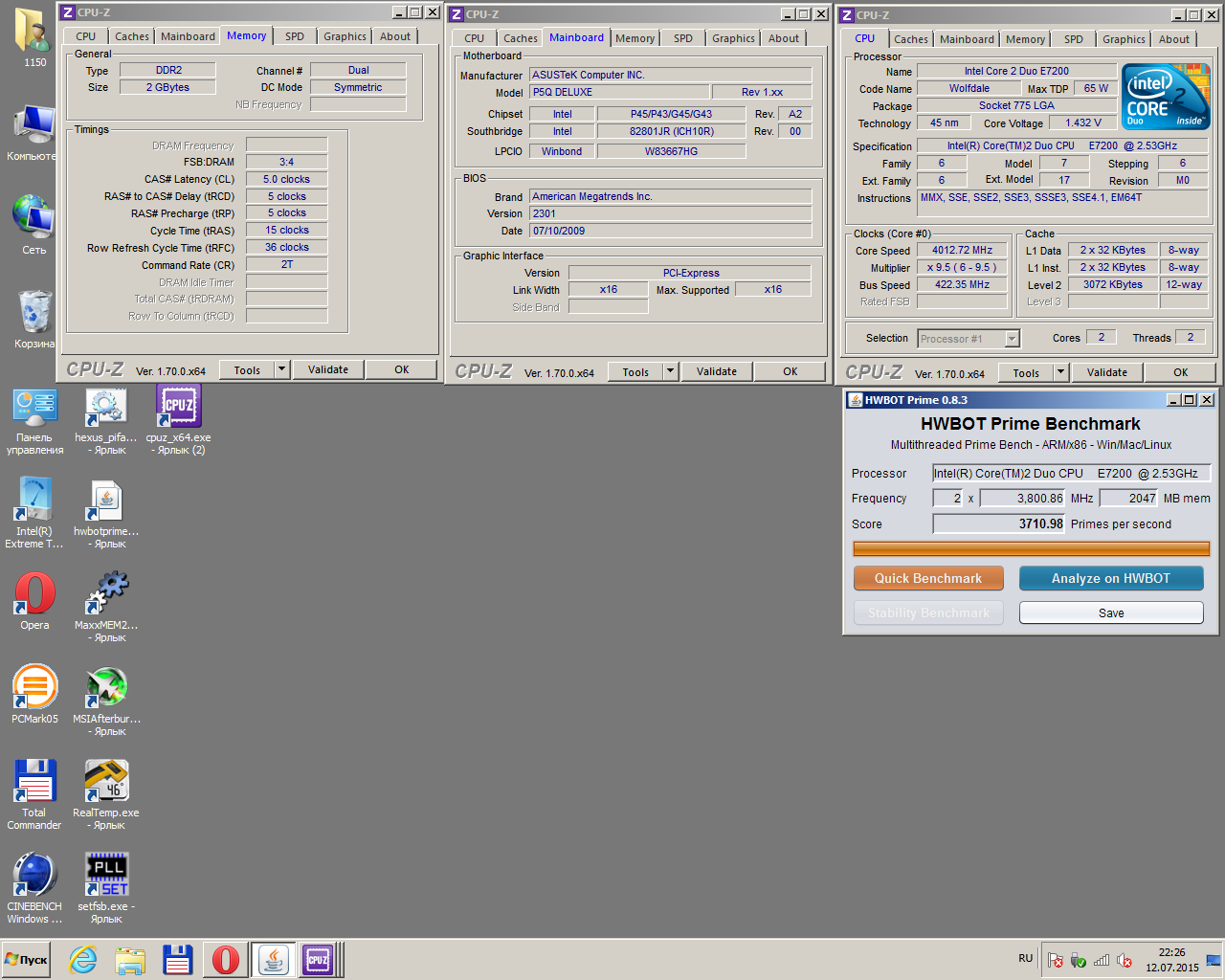1225x980 pixels.
Task: Open MaxxMEM2 shortcut icon
Action: point(106,606)
